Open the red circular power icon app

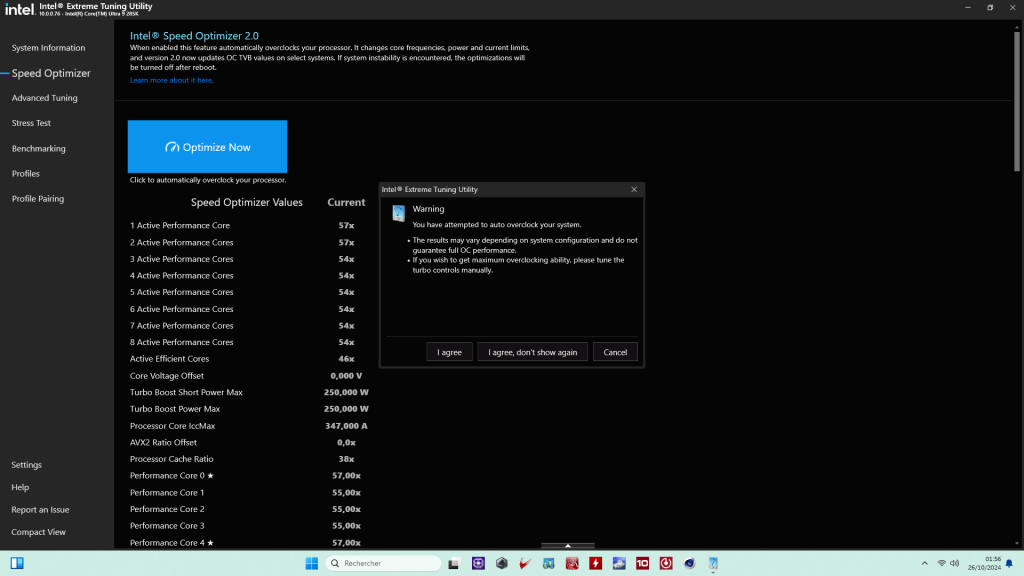tap(666, 563)
